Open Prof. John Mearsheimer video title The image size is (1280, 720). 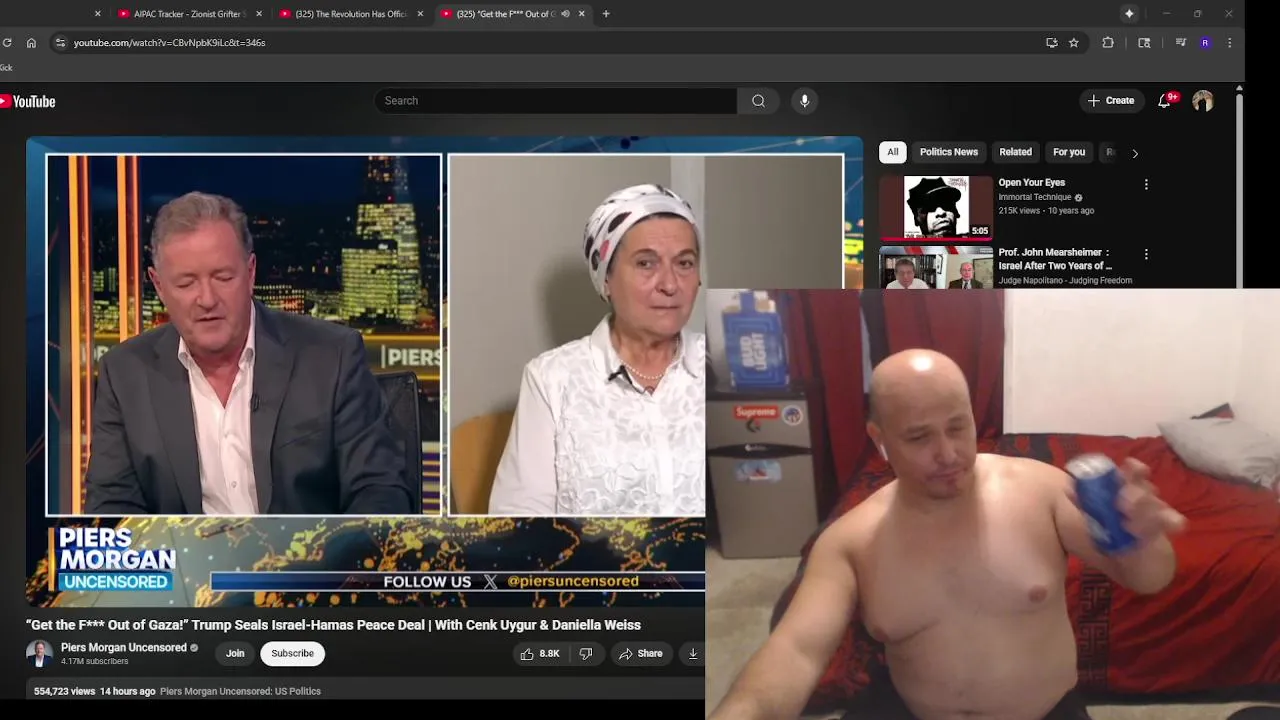[x=1055, y=259]
